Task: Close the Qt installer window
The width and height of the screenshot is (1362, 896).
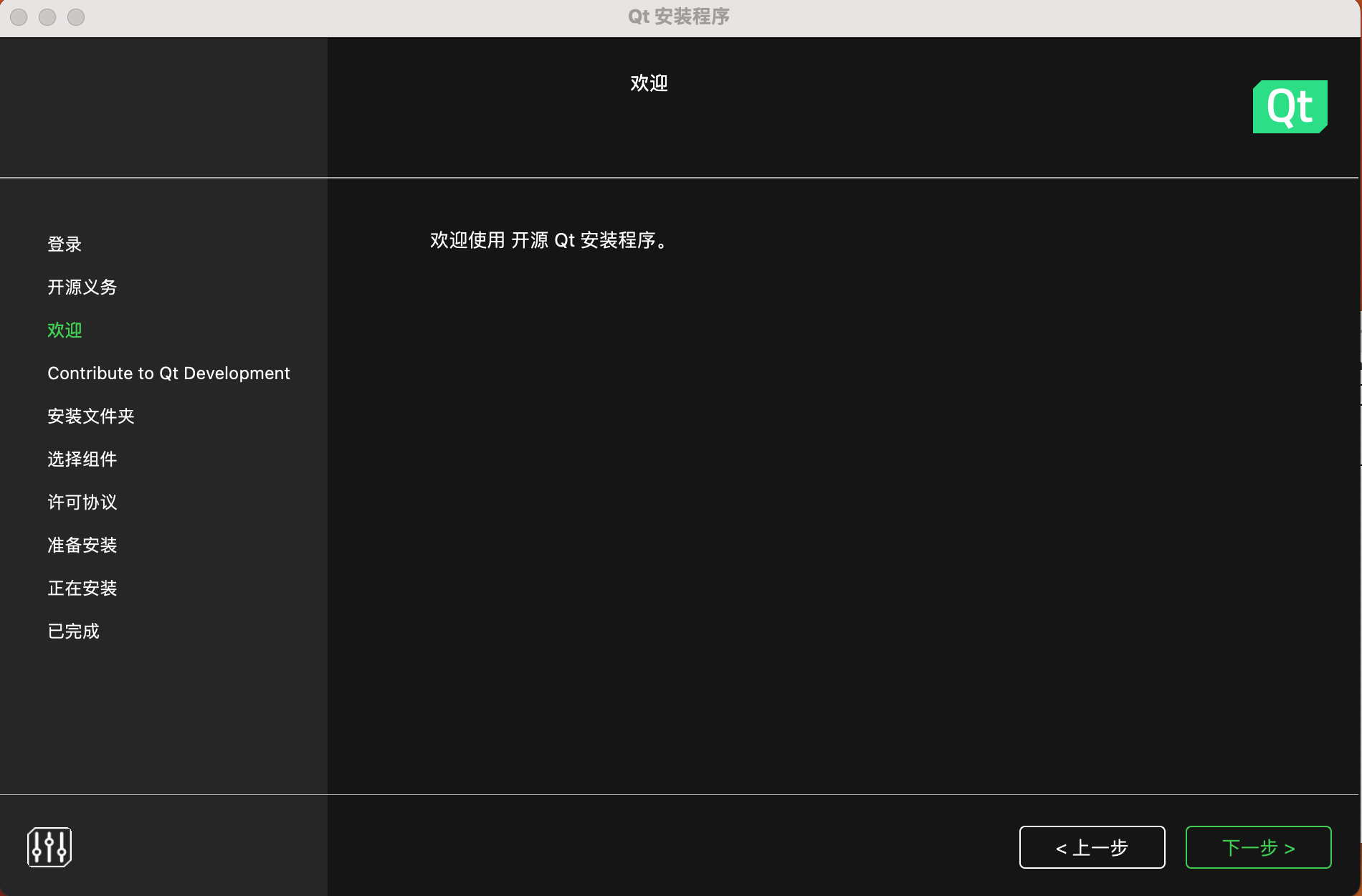Action: [19, 16]
